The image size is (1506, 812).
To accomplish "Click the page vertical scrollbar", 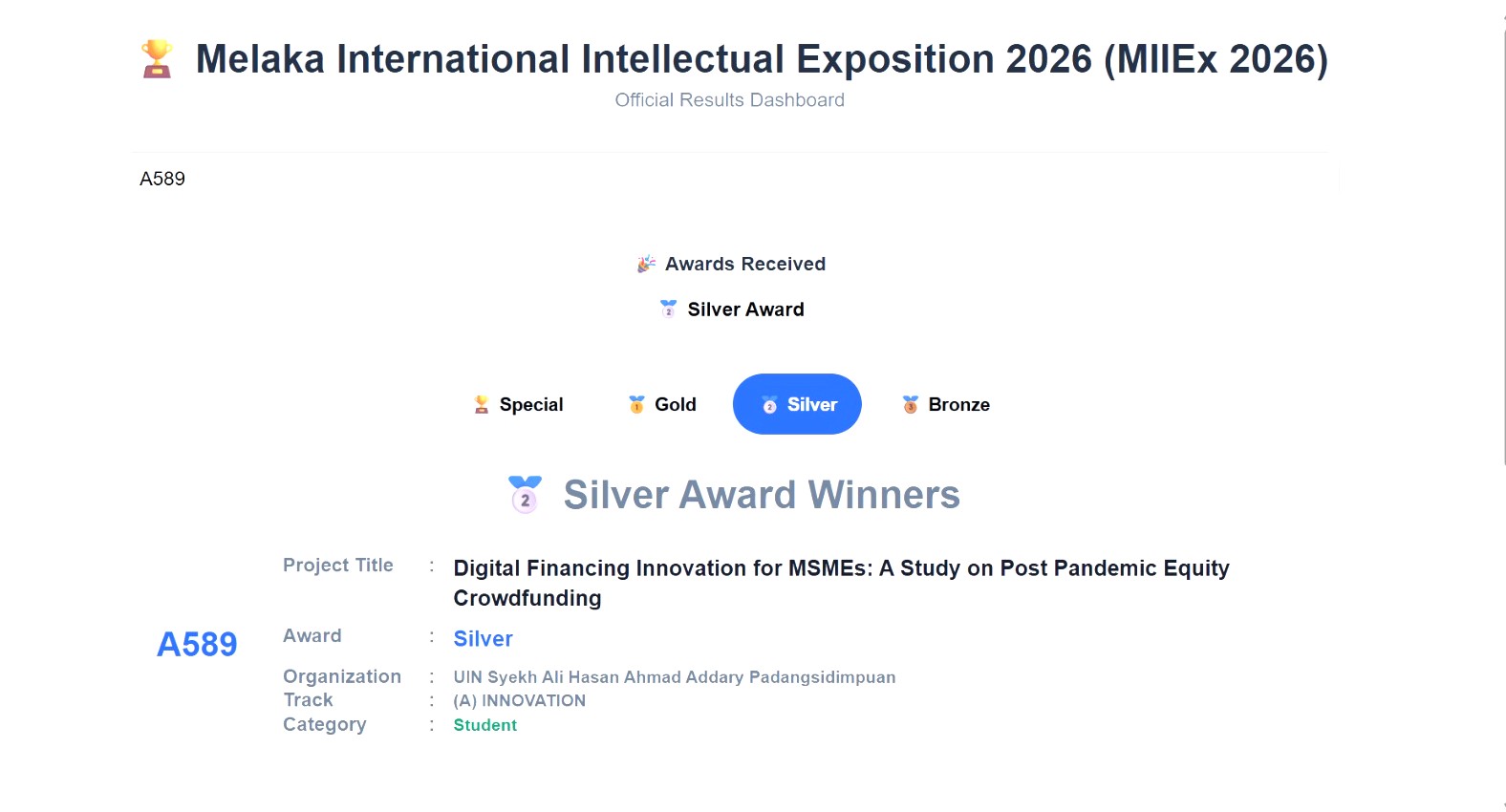I will 1503,248.
